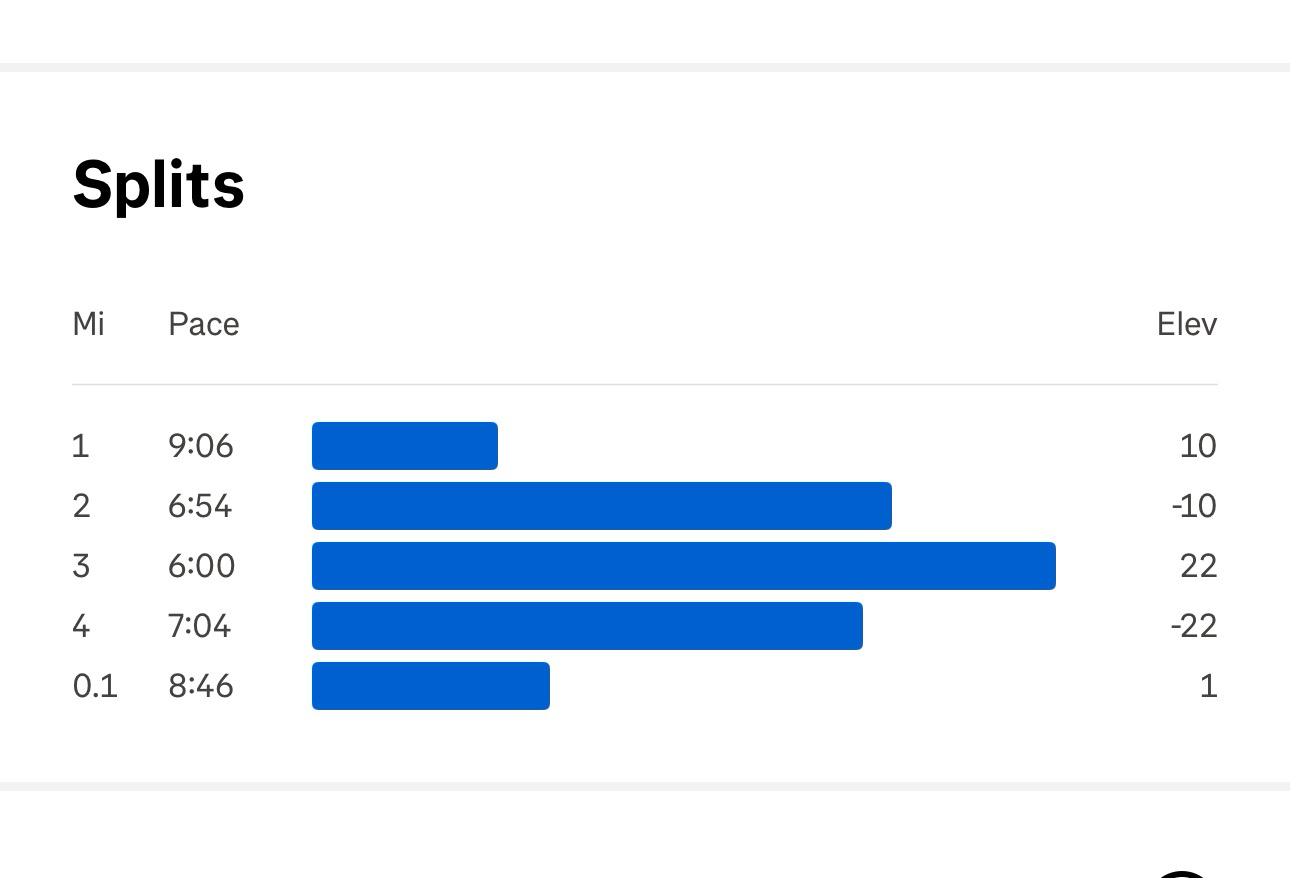This screenshot has height=878, width=1290.
Task: Click the elevation value 22 for mile 3
Action: [x=1199, y=566]
